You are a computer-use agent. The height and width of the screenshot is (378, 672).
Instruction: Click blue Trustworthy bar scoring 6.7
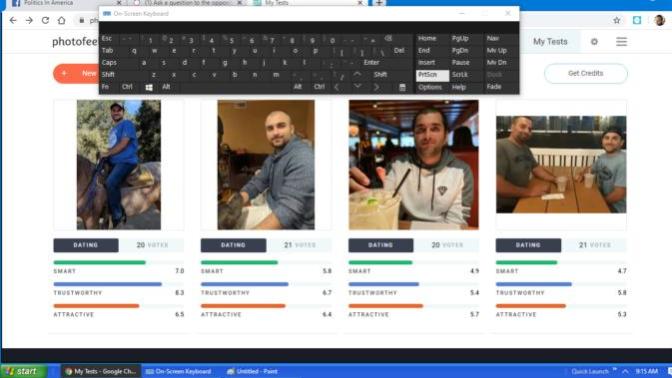[245, 284]
